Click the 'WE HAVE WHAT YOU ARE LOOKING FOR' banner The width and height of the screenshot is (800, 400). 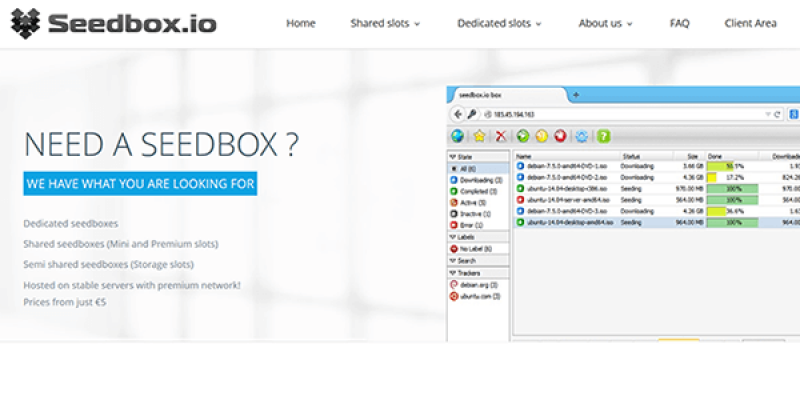[140, 184]
